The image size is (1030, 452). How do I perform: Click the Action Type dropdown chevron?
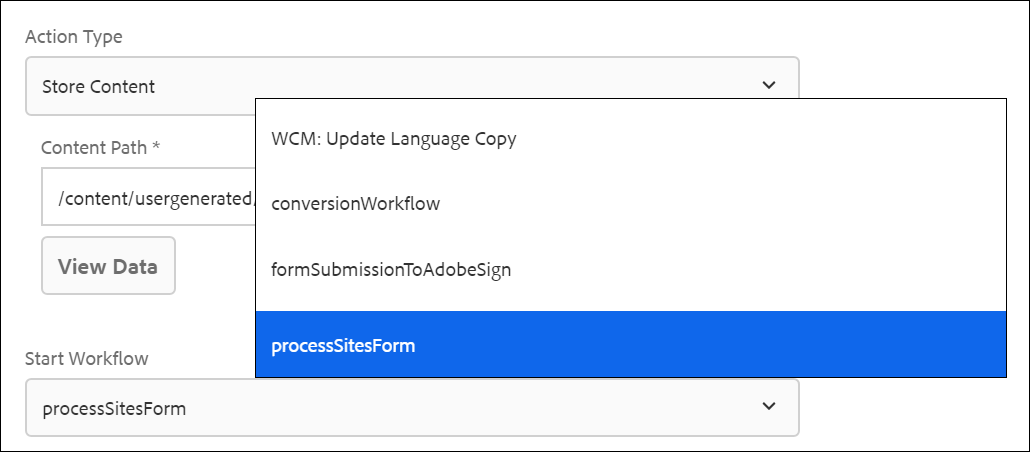tap(768, 86)
